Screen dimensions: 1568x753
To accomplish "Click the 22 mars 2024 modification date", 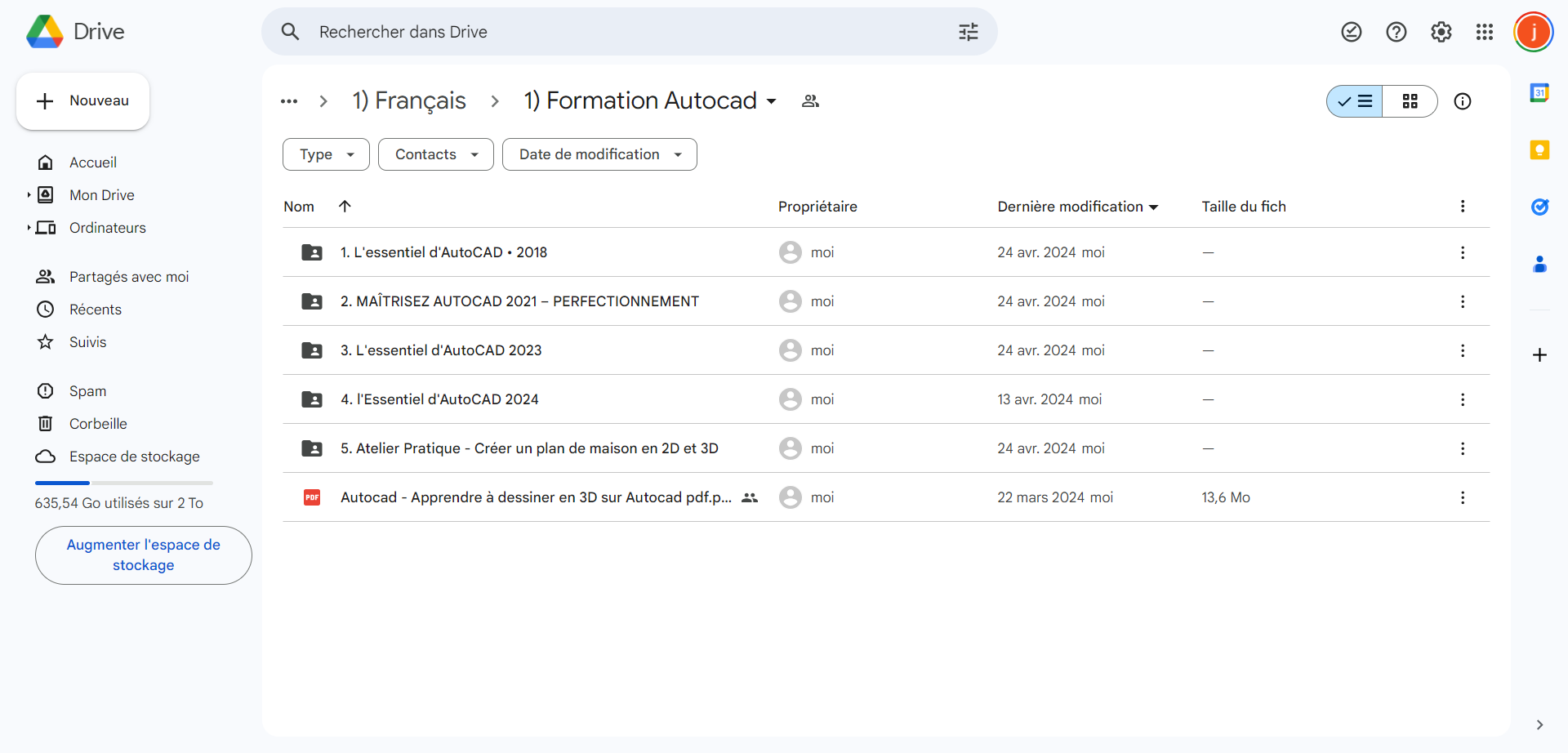I will [x=1040, y=497].
